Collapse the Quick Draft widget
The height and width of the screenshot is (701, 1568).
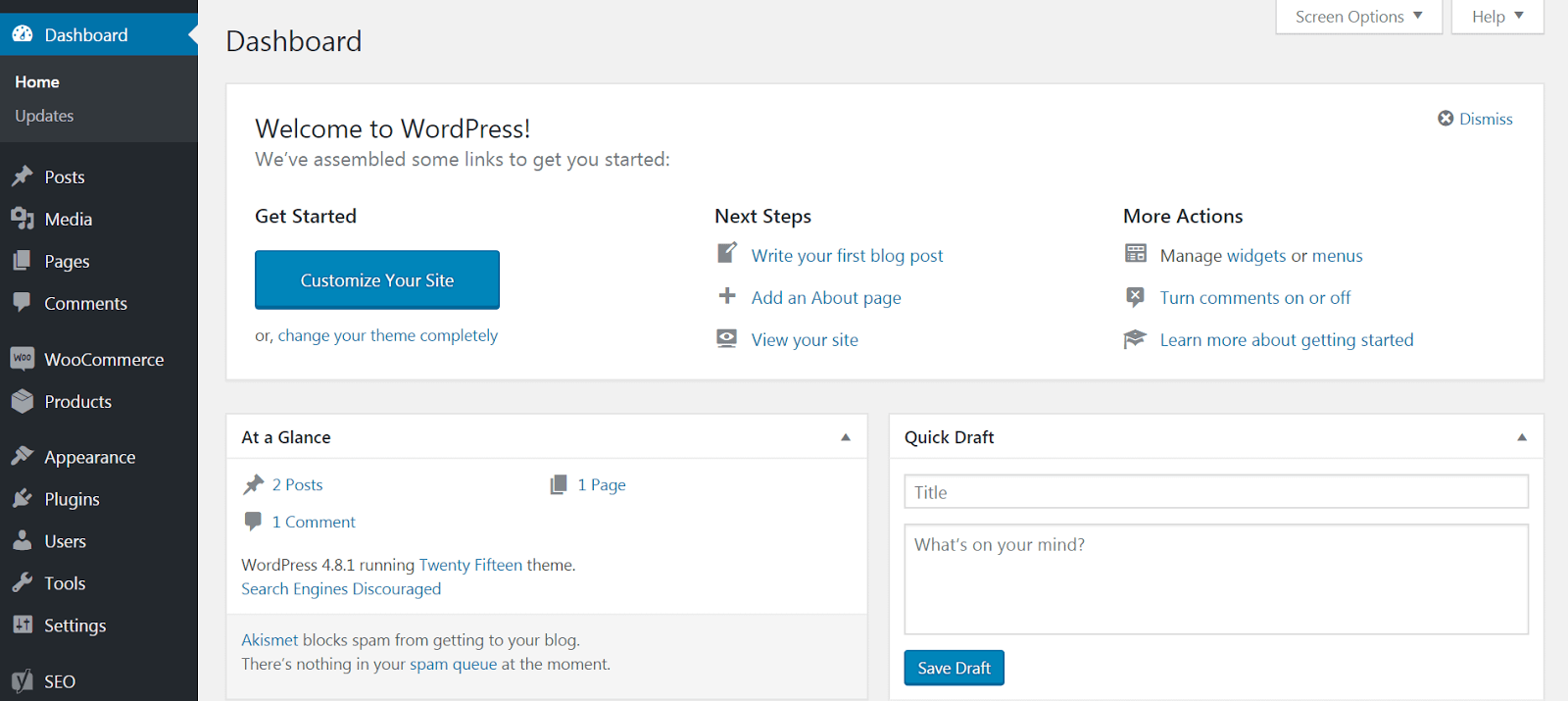(x=1522, y=437)
